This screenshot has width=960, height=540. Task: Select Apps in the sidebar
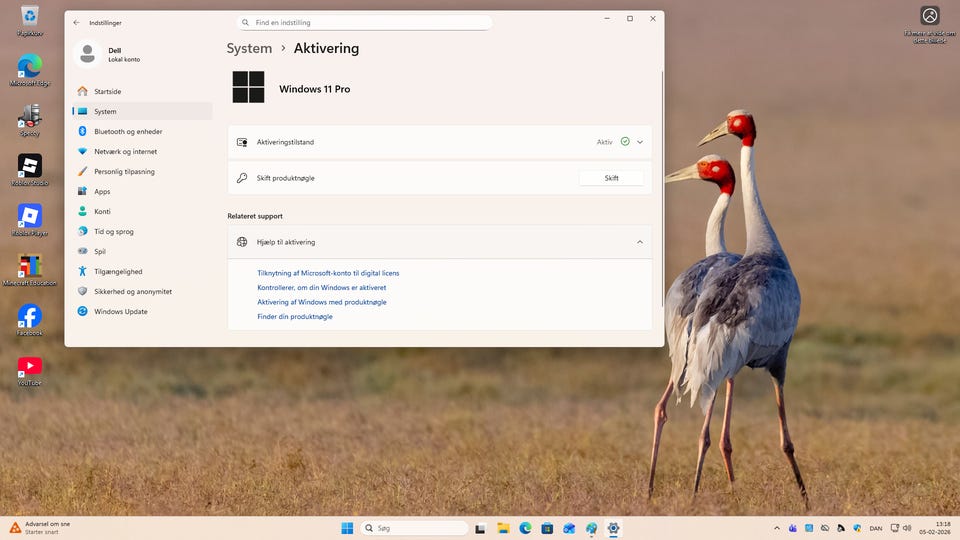click(x=102, y=191)
